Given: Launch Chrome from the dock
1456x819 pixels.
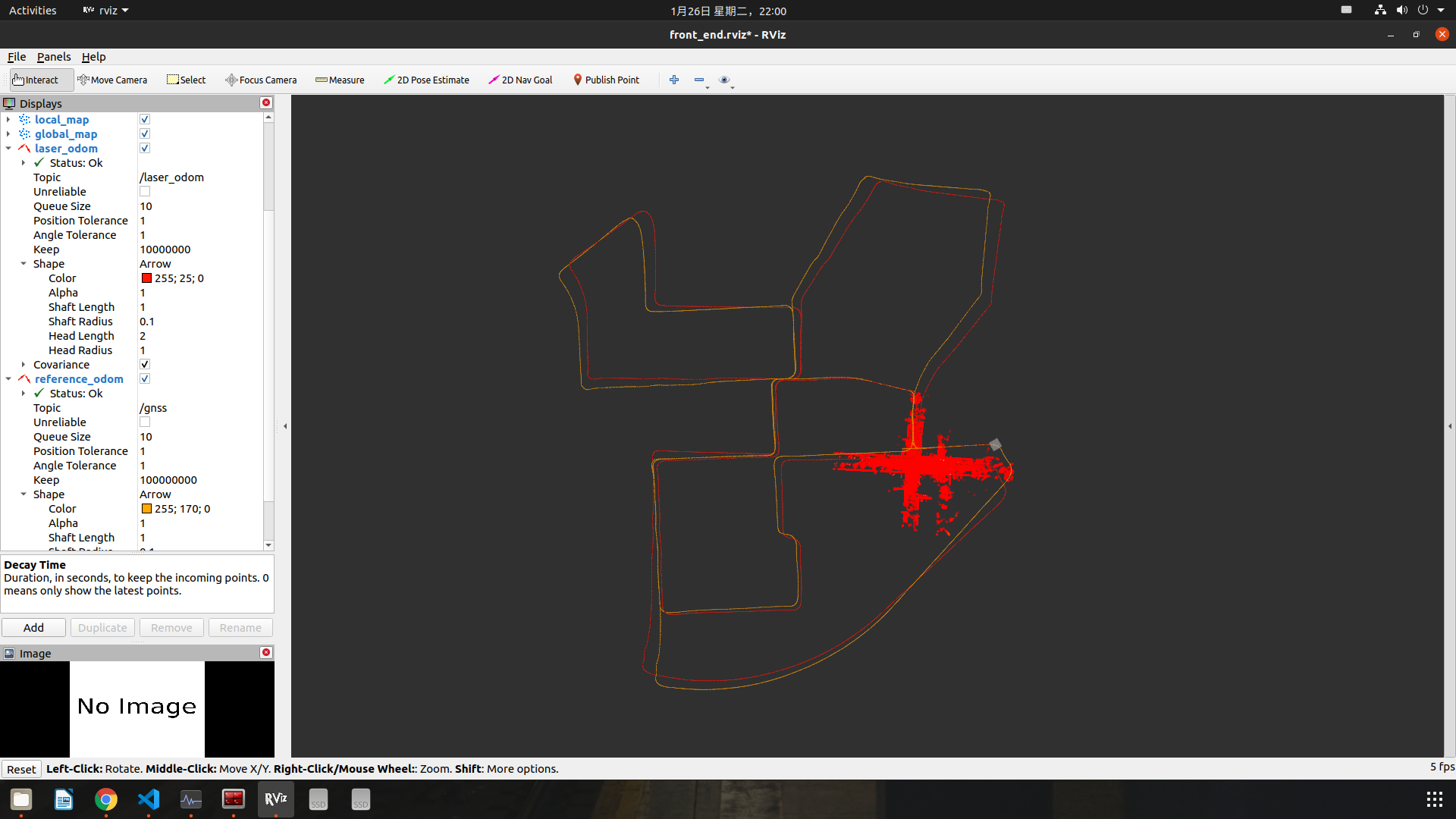Looking at the screenshot, I should (106, 799).
